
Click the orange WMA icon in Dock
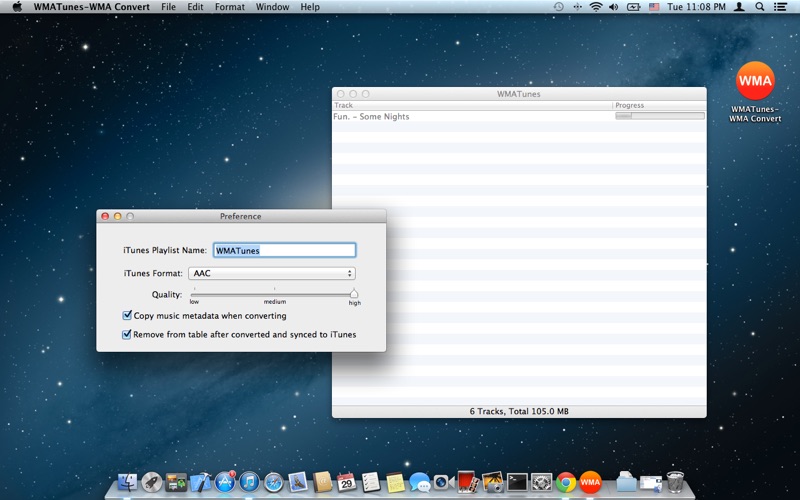tap(590, 482)
